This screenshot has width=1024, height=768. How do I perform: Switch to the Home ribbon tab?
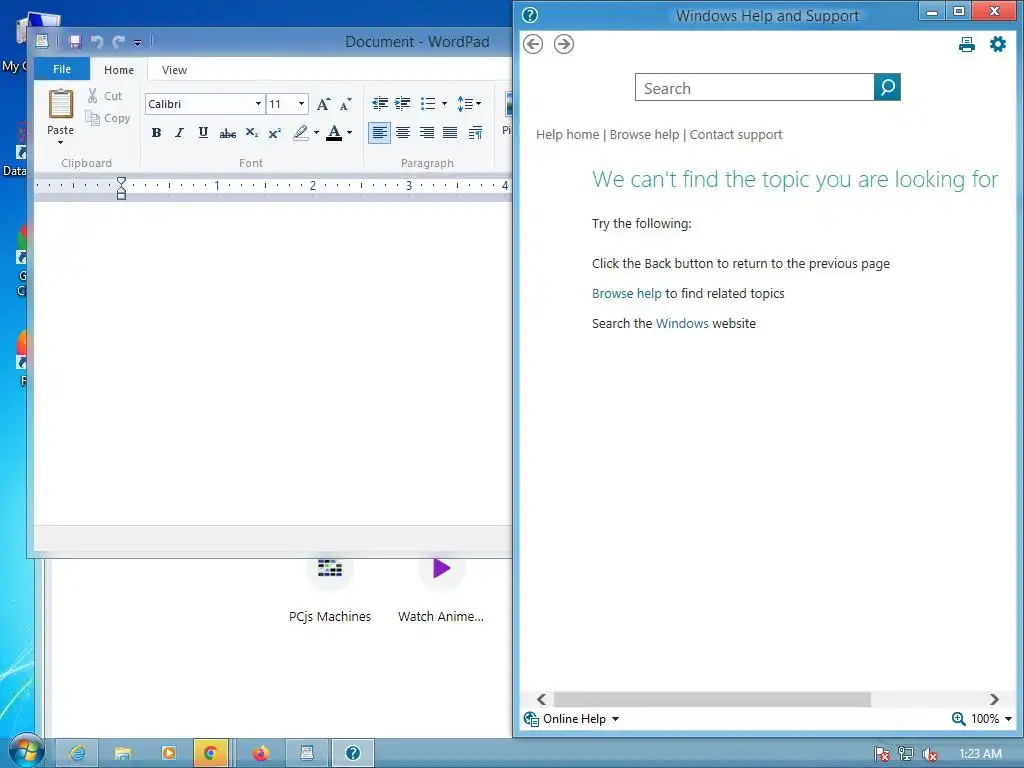(119, 70)
